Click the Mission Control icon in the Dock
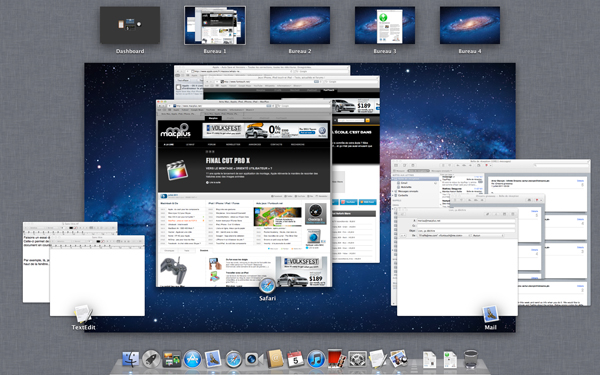This screenshot has height=375, width=600. pos(172,359)
